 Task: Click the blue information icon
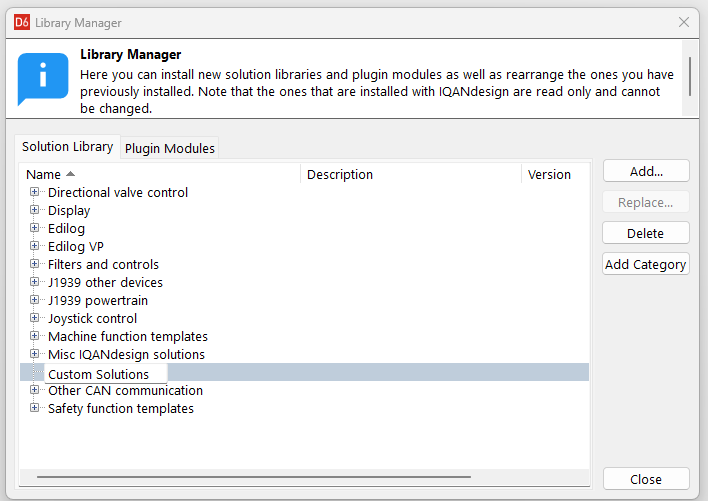tap(43, 79)
